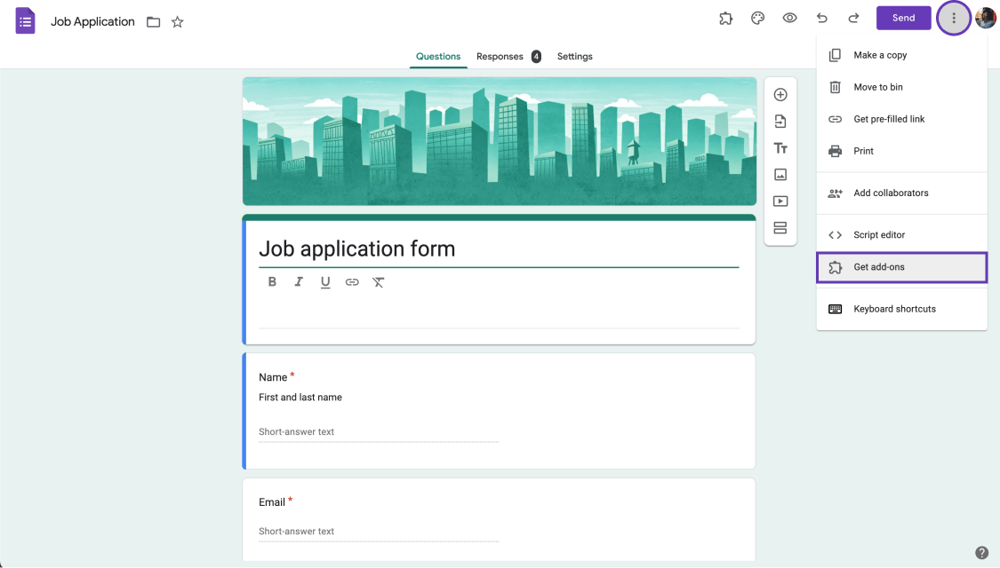1000x568 pixels.
Task: Add title and description icon
Action: pos(780,148)
